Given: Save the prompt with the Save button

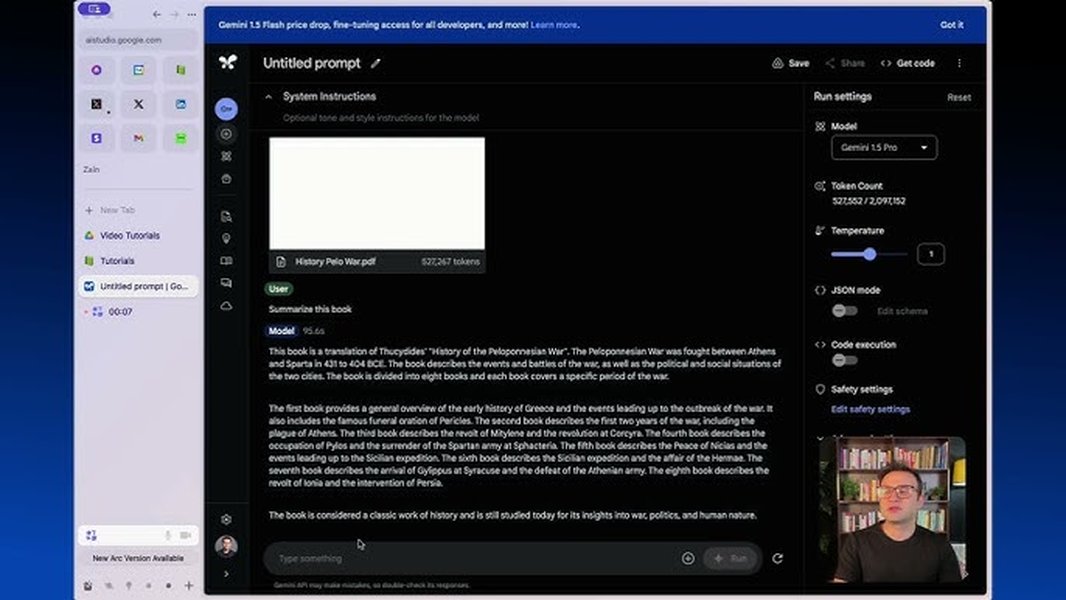Looking at the screenshot, I should [x=791, y=63].
